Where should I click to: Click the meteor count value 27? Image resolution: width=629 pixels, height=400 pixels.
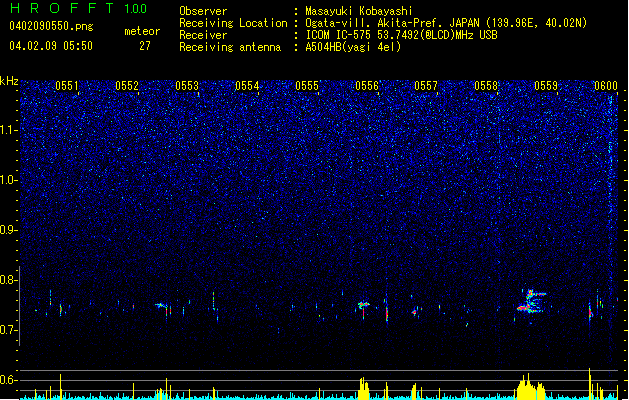(x=145, y=46)
